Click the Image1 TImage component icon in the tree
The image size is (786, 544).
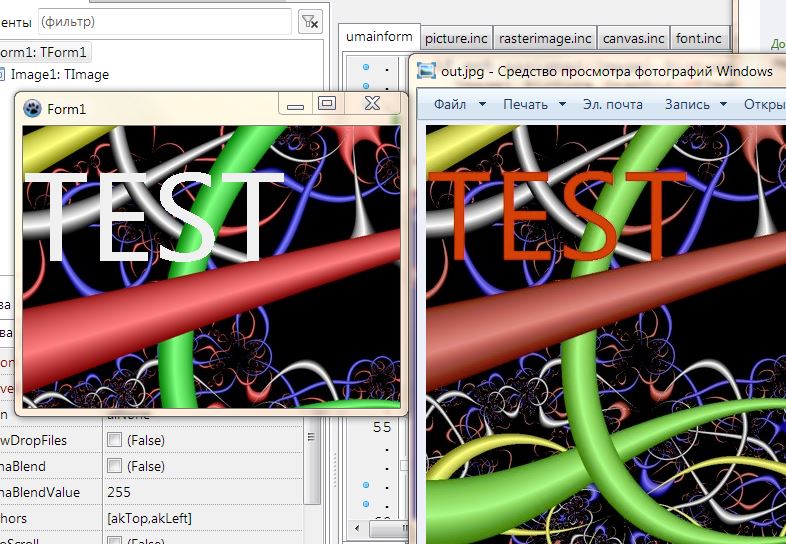point(2,74)
